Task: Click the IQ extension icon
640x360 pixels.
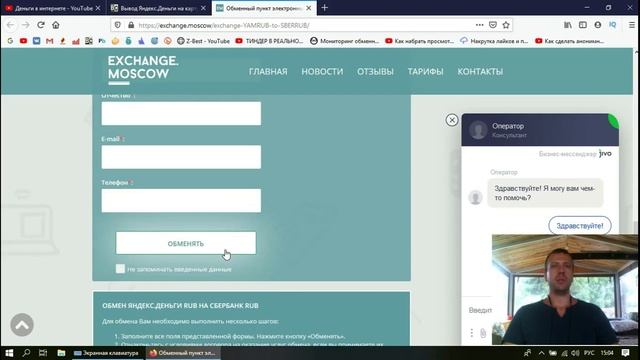Action: [x=612, y=25]
